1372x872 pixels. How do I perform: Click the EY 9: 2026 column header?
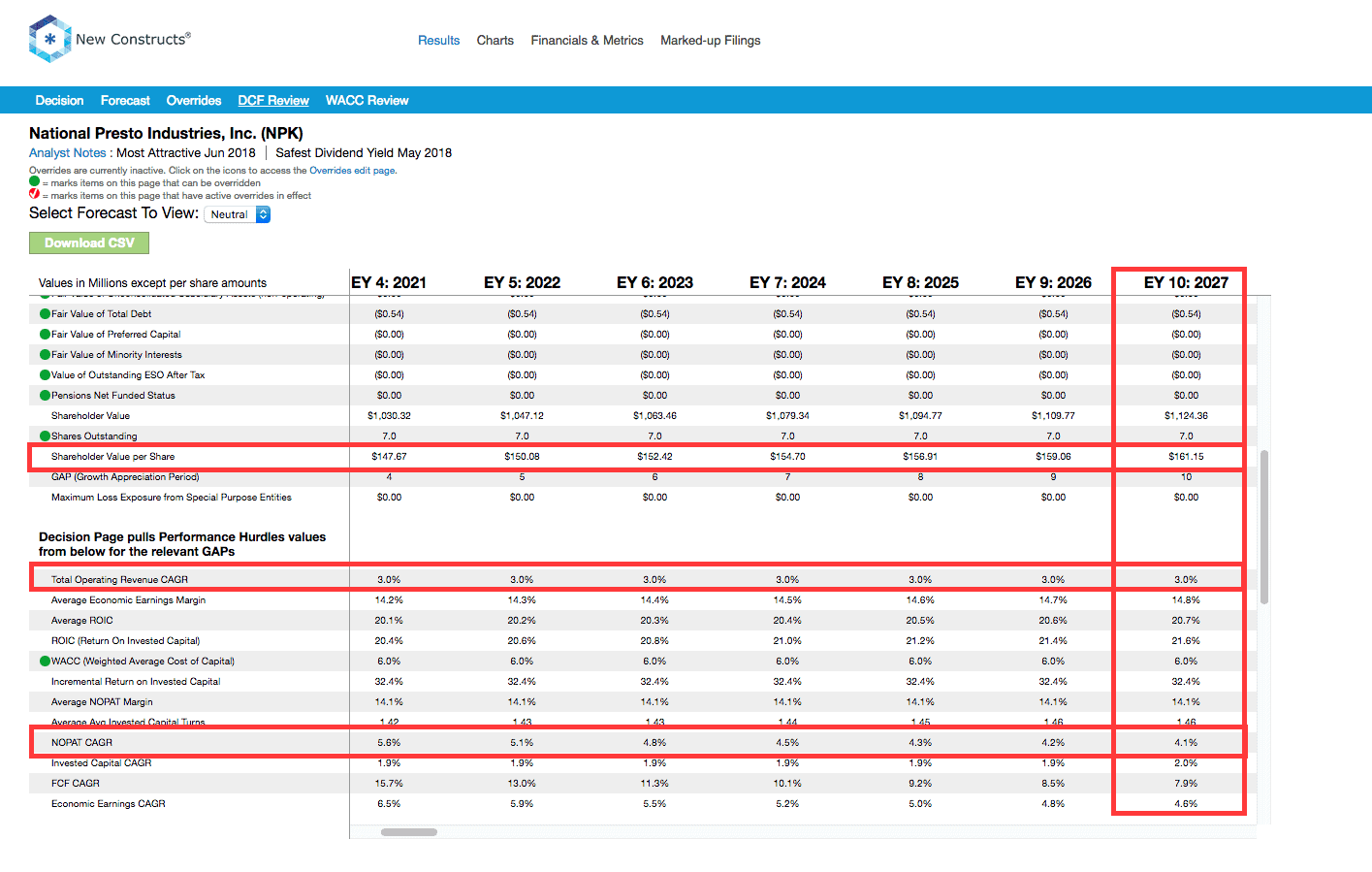pyautogui.click(x=1053, y=282)
